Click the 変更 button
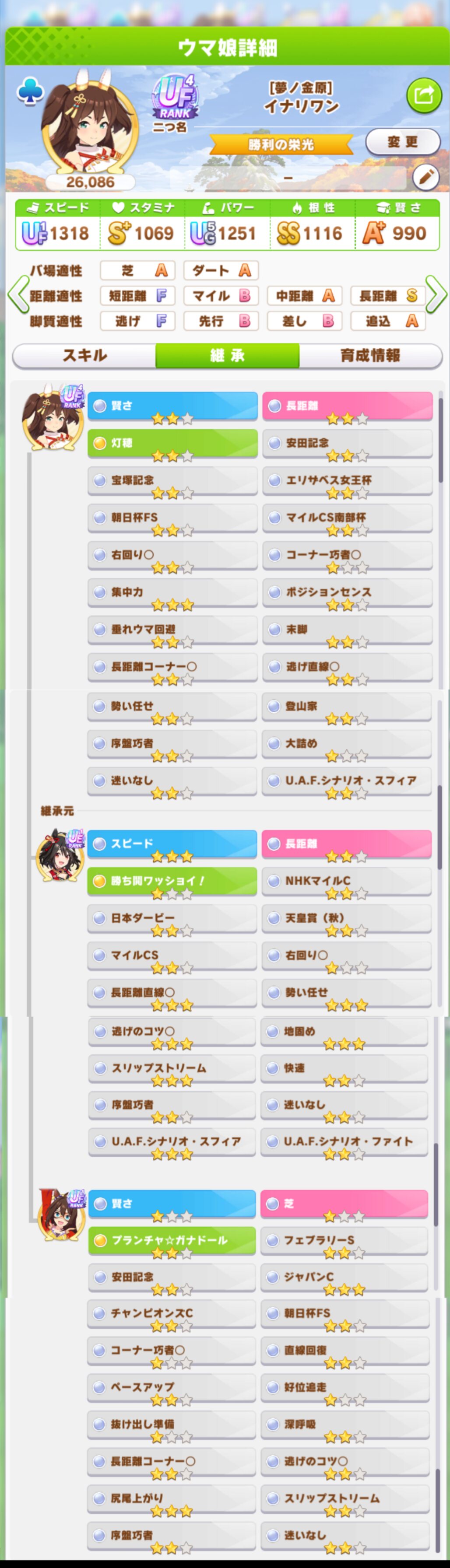 [x=402, y=142]
